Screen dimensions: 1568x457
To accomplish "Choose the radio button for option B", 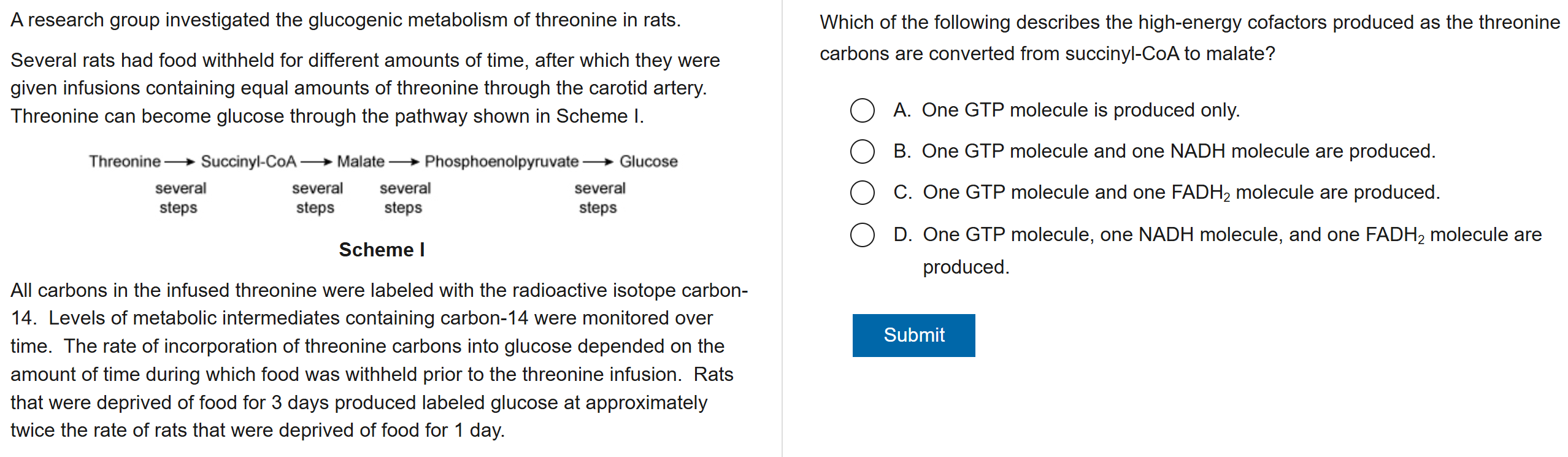I will pyautogui.click(x=862, y=152).
